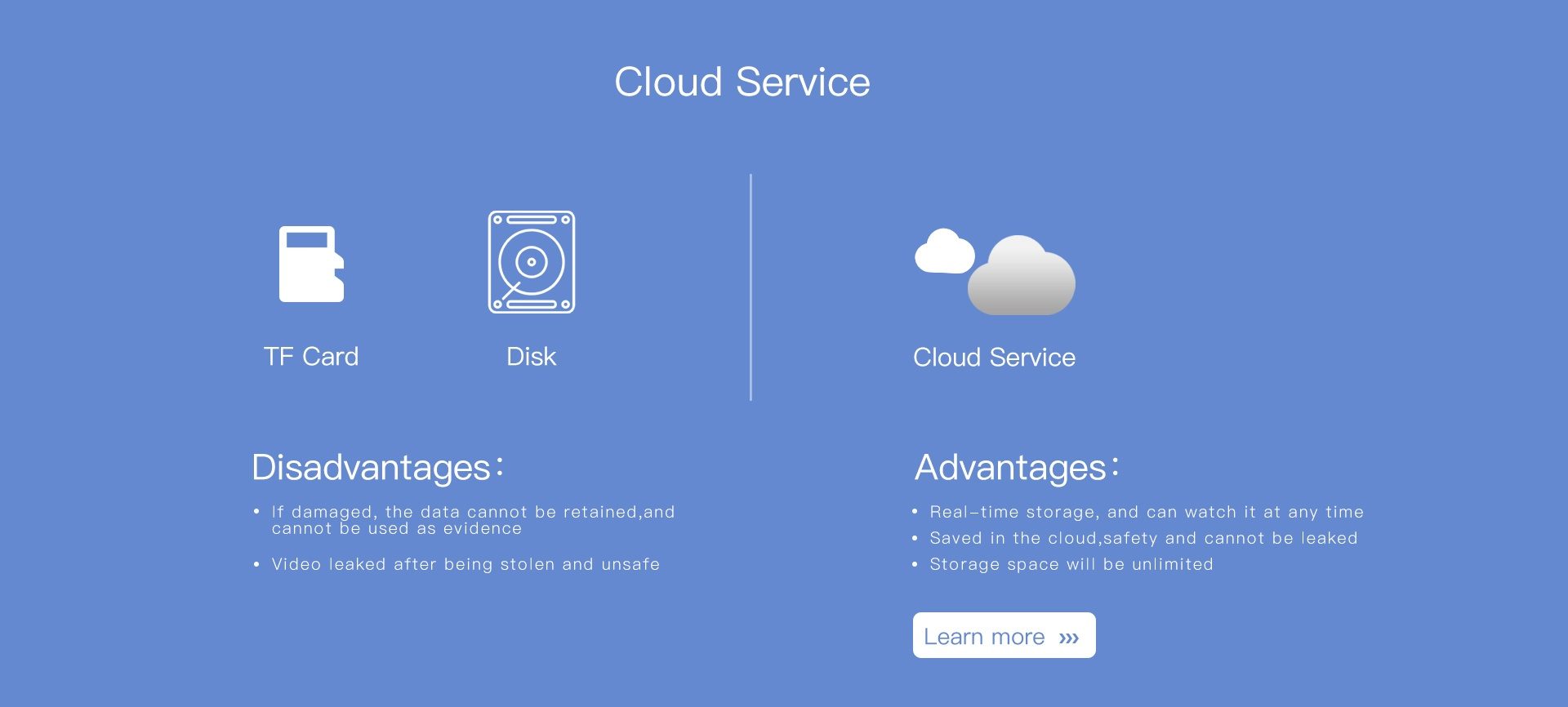Image resolution: width=1568 pixels, height=707 pixels.
Task: Select the Disk label under the drive icon
Action: pyautogui.click(x=531, y=357)
